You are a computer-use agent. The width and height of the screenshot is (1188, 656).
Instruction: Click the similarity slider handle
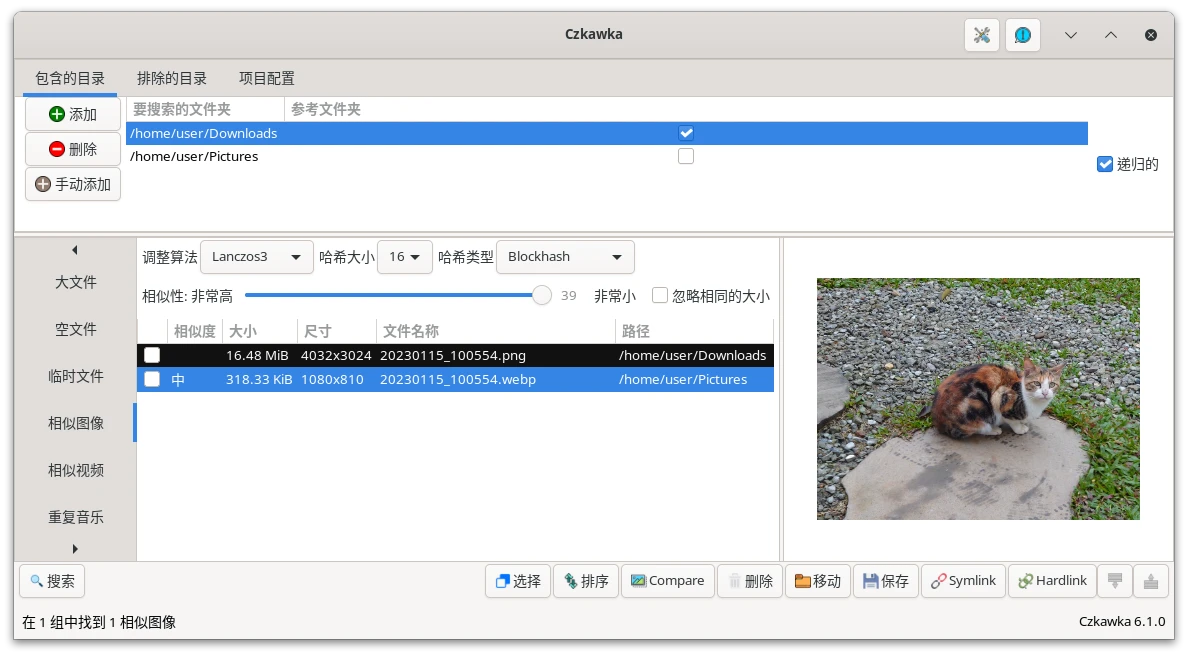(x=541, y=295)
